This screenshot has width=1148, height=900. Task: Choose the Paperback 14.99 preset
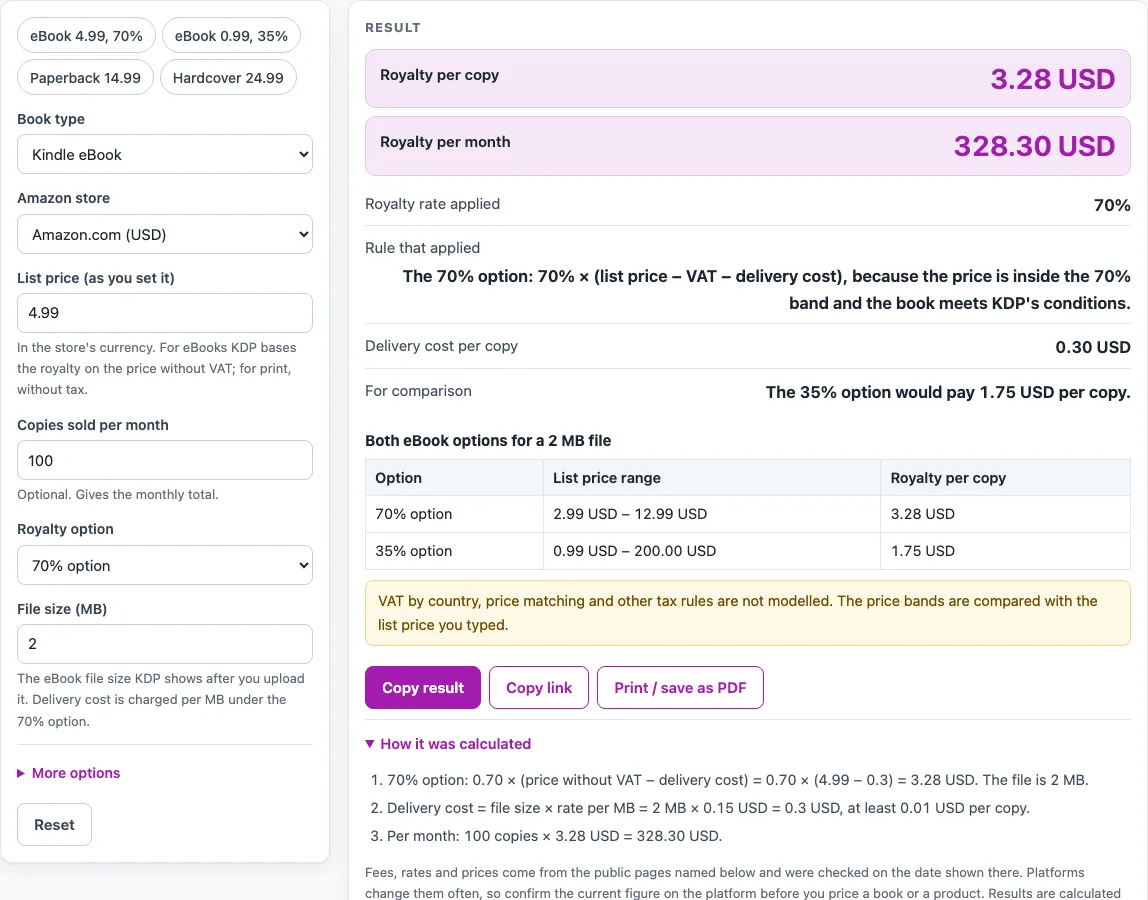[x=86, y=78]
